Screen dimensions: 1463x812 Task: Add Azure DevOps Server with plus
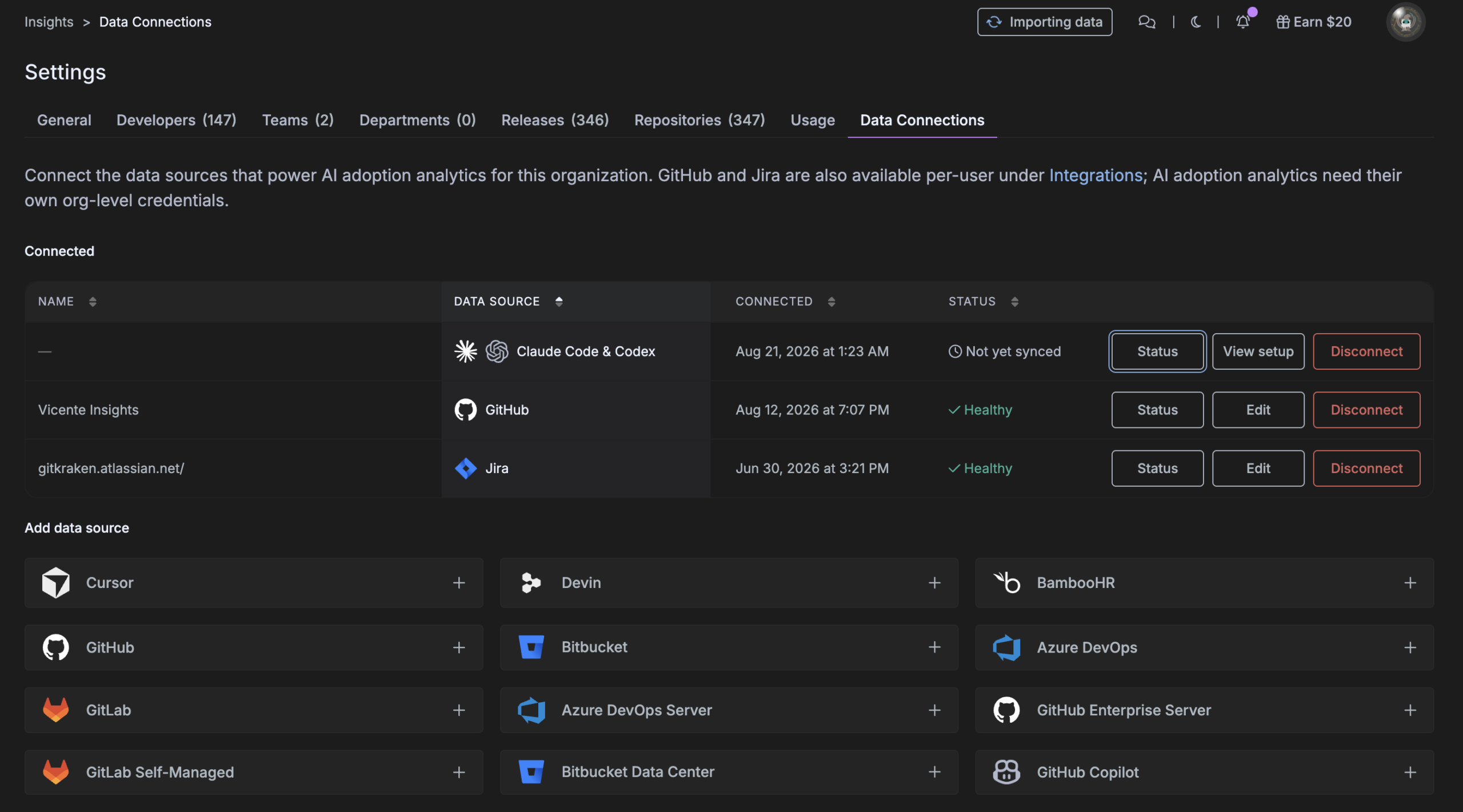(x=934, y=709)
